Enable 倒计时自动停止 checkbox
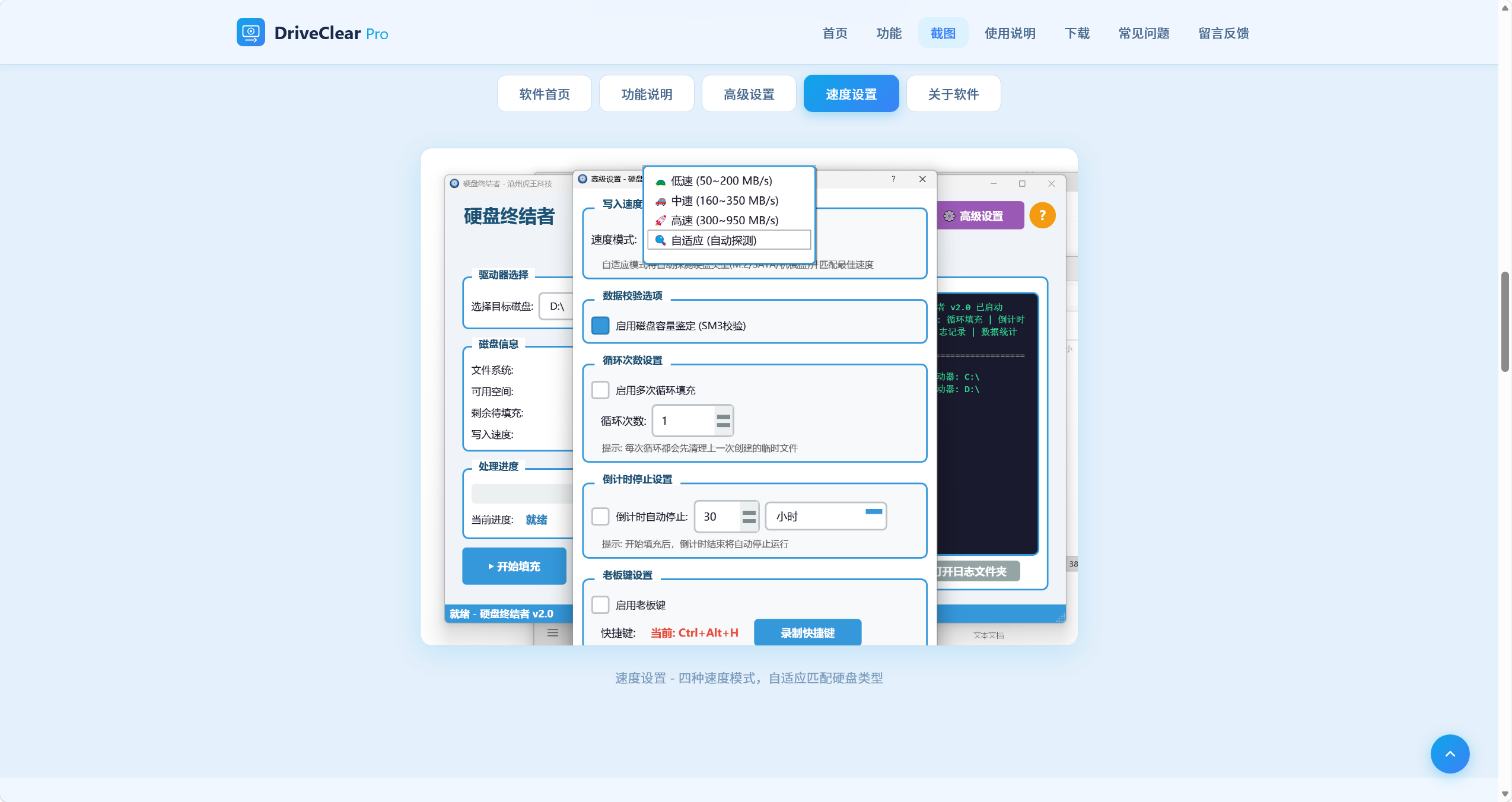1512x802 pixels. pos(600,516)
